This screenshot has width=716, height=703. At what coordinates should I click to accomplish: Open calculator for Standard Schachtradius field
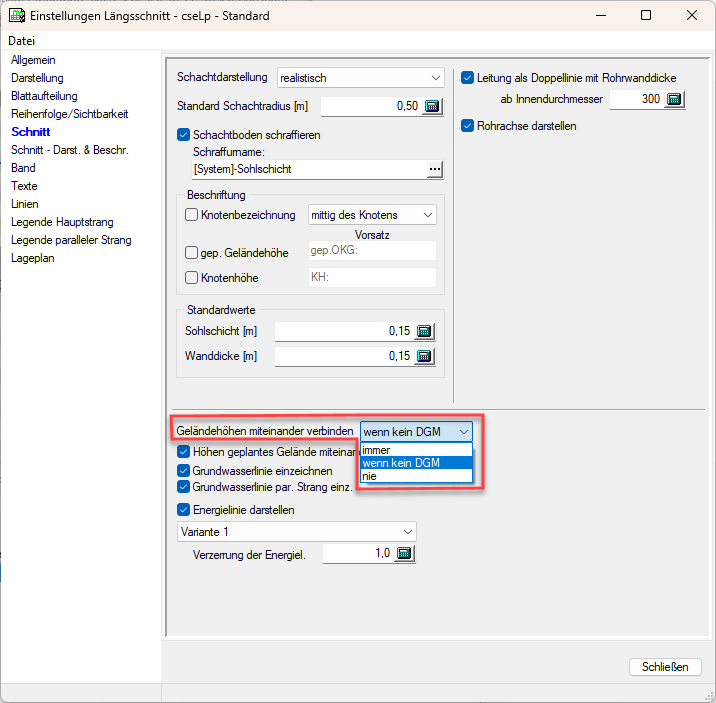point(433,107)
